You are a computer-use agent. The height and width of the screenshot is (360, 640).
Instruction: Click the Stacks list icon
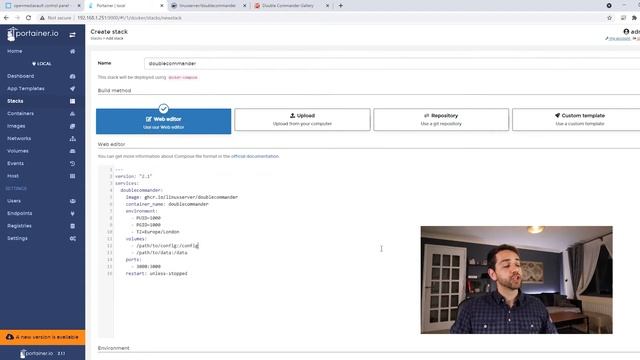[x=72, y=101]
